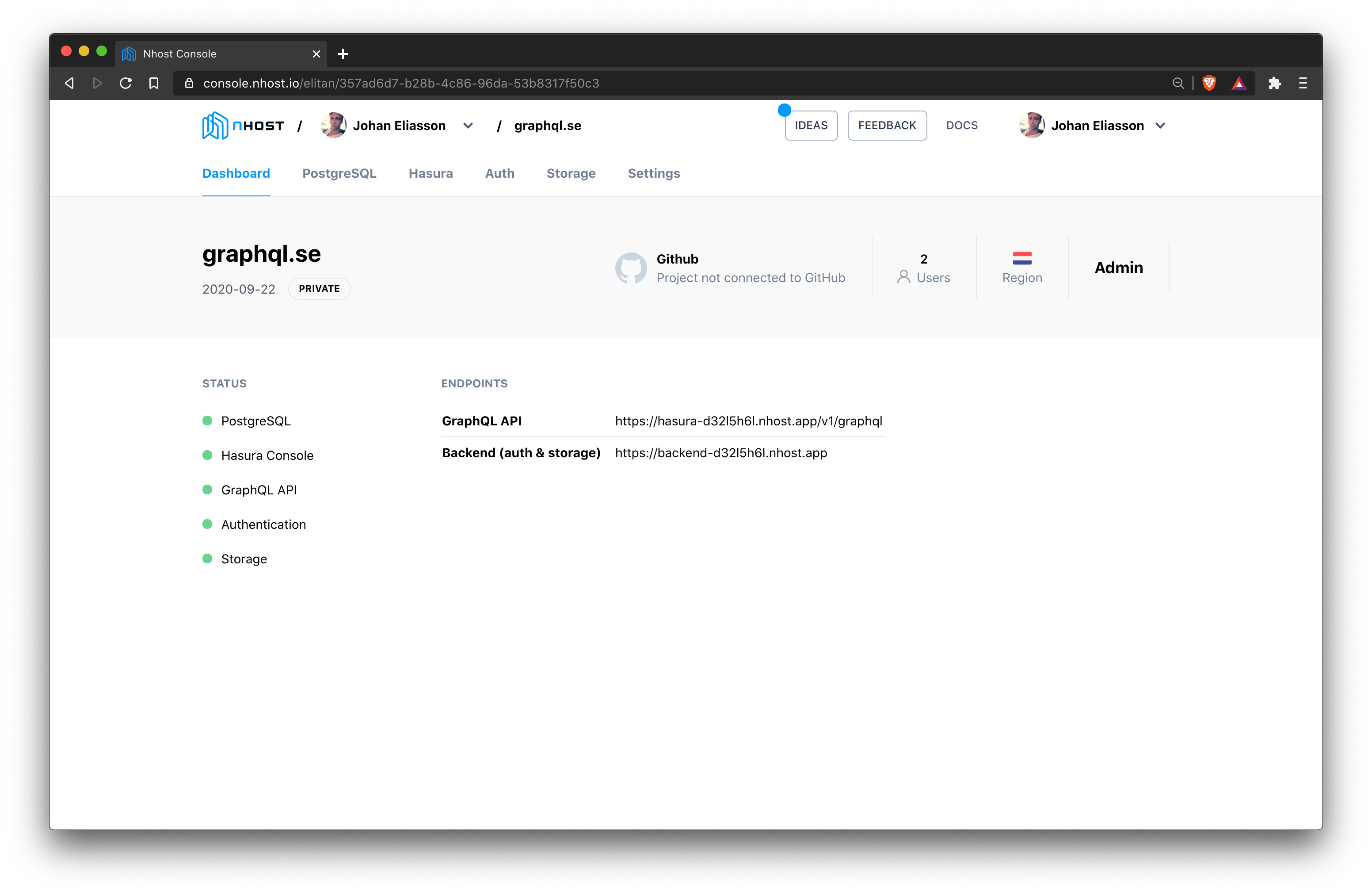Open the PostgreSQL tab

pos(339,173)
